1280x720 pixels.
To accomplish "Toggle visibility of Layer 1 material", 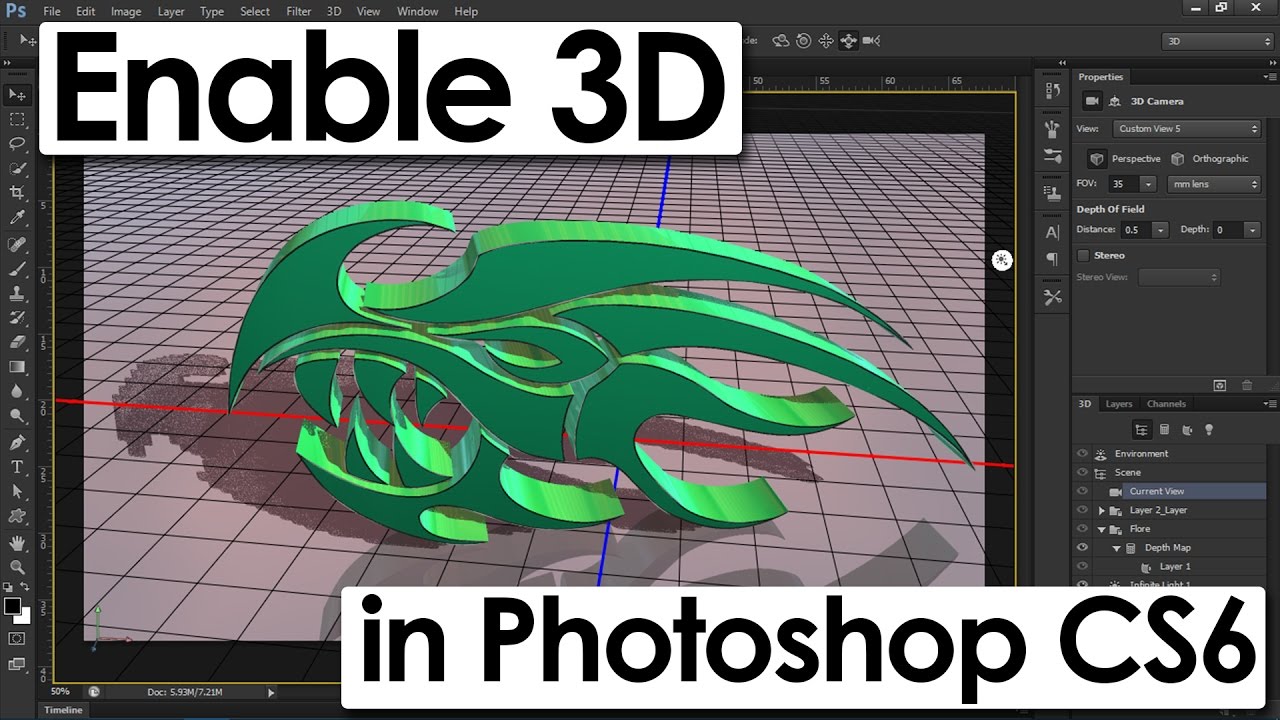I will point(1082,566).
